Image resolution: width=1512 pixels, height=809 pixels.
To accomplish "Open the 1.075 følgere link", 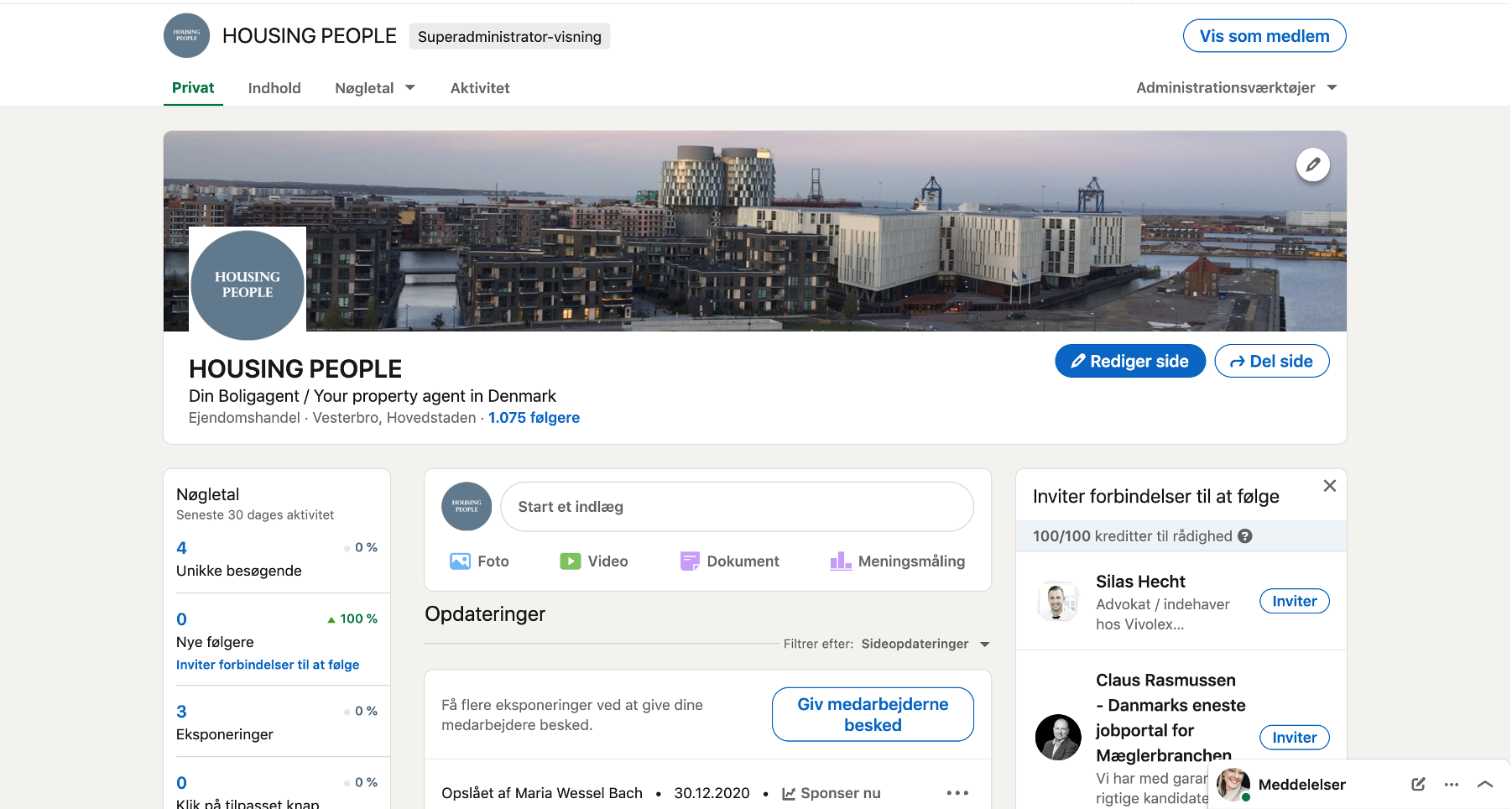I will (534, 418).
